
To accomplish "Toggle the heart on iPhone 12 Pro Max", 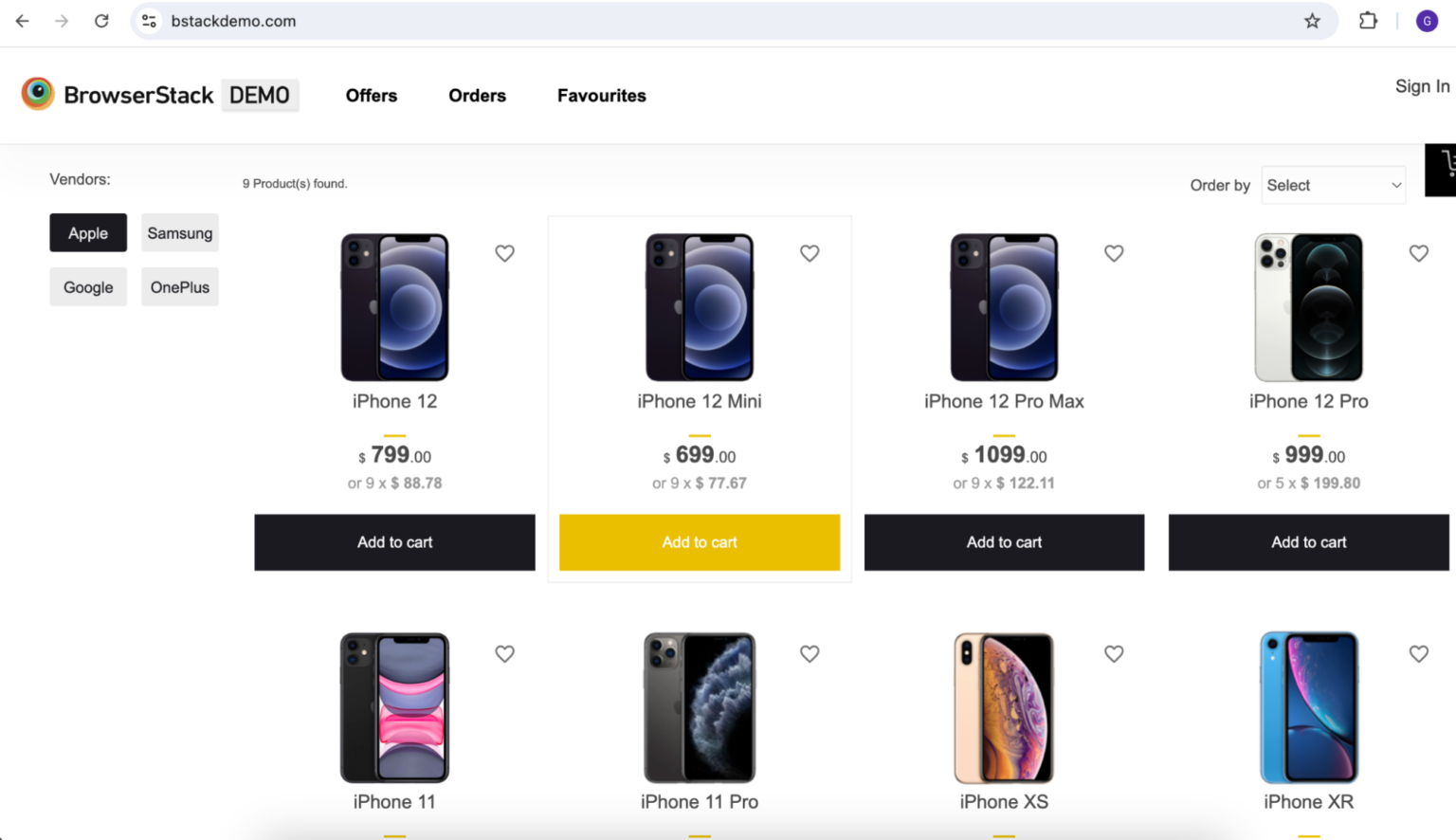I will tap(1114, 253).
